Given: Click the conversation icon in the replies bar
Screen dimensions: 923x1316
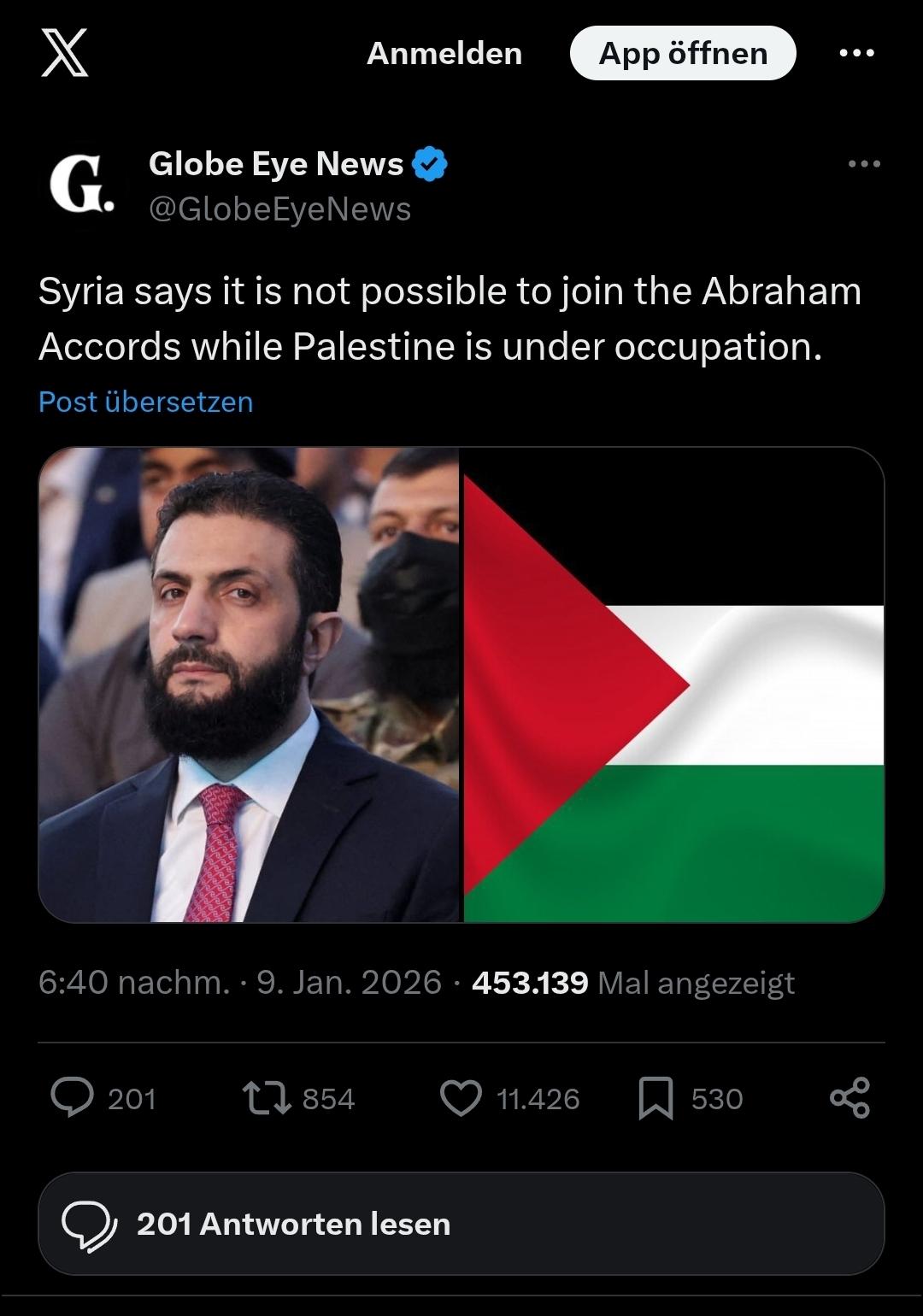Looking at the screenshot, I should coord(90,1225).
